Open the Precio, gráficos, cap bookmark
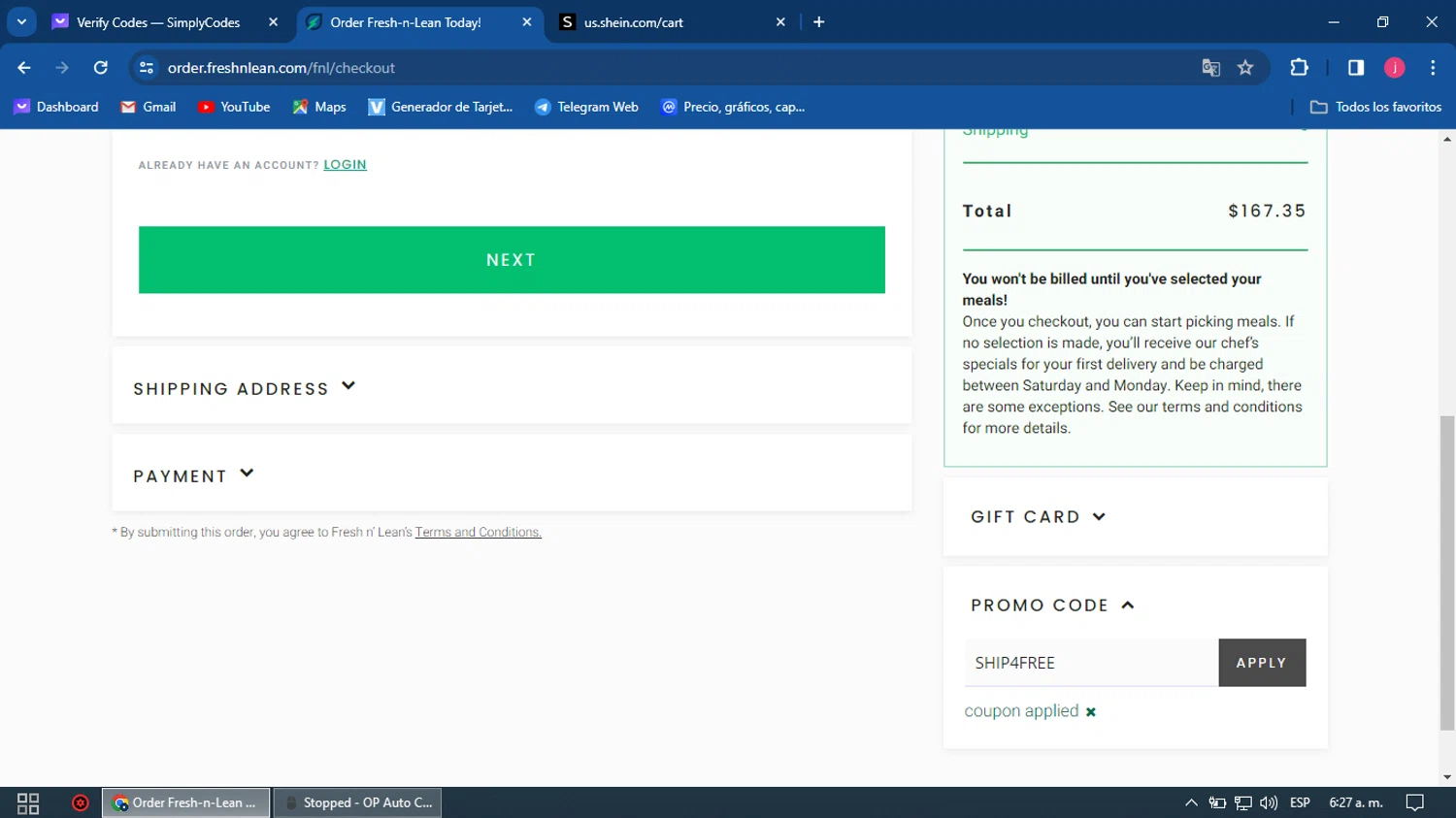 [733, 107]
